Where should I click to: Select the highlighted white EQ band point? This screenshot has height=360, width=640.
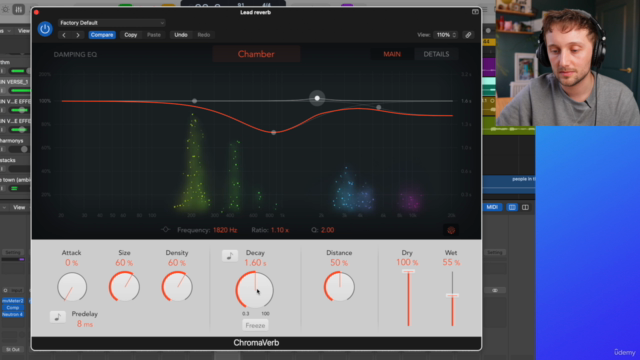pyautogui.click(x=317, y=98)
